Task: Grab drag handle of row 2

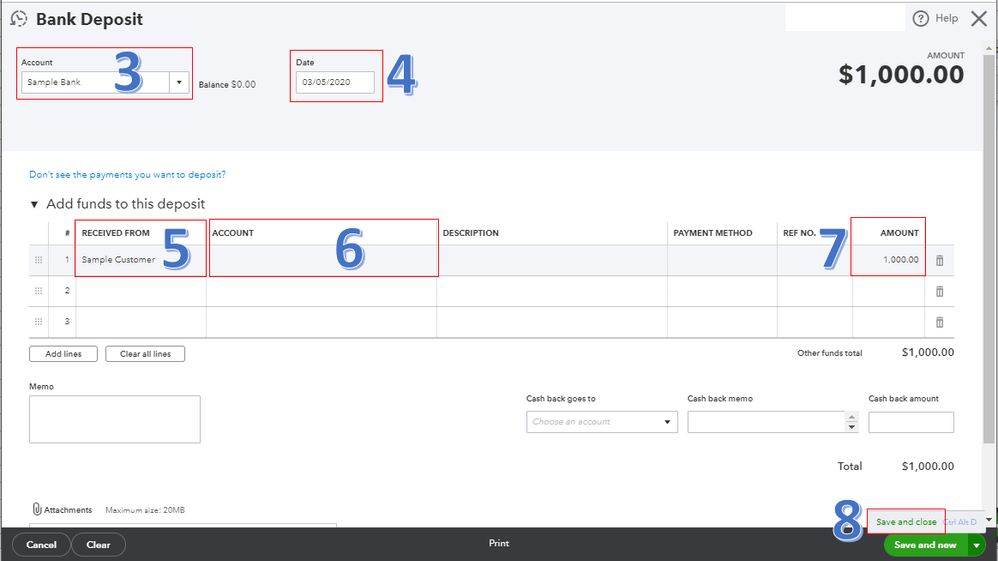Action: [39, 290]
